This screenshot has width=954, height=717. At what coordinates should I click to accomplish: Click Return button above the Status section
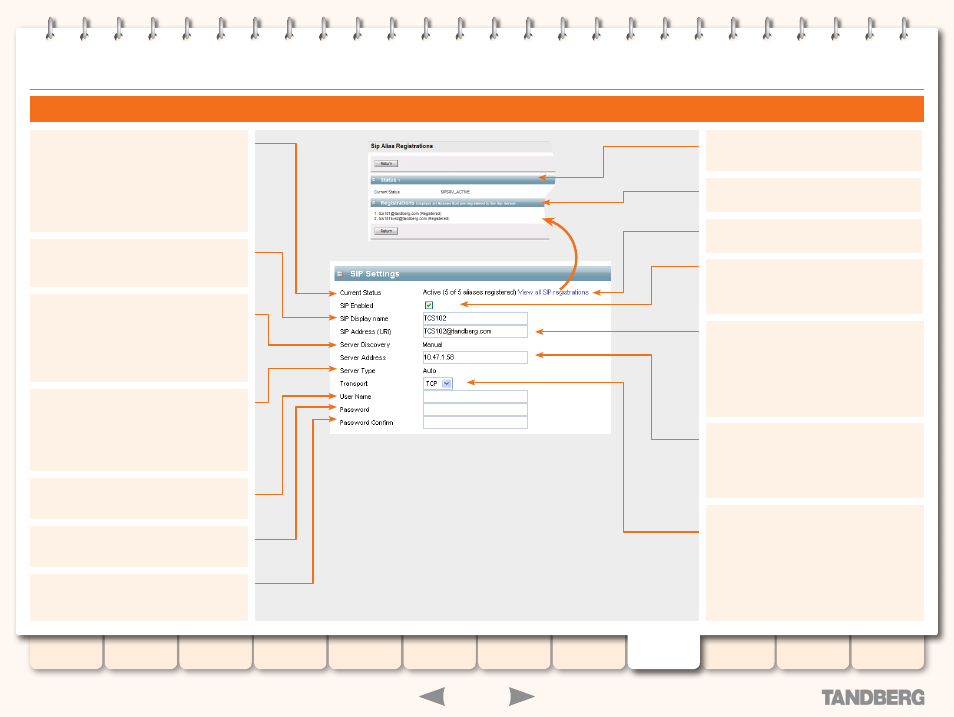[x=386, y=164]
